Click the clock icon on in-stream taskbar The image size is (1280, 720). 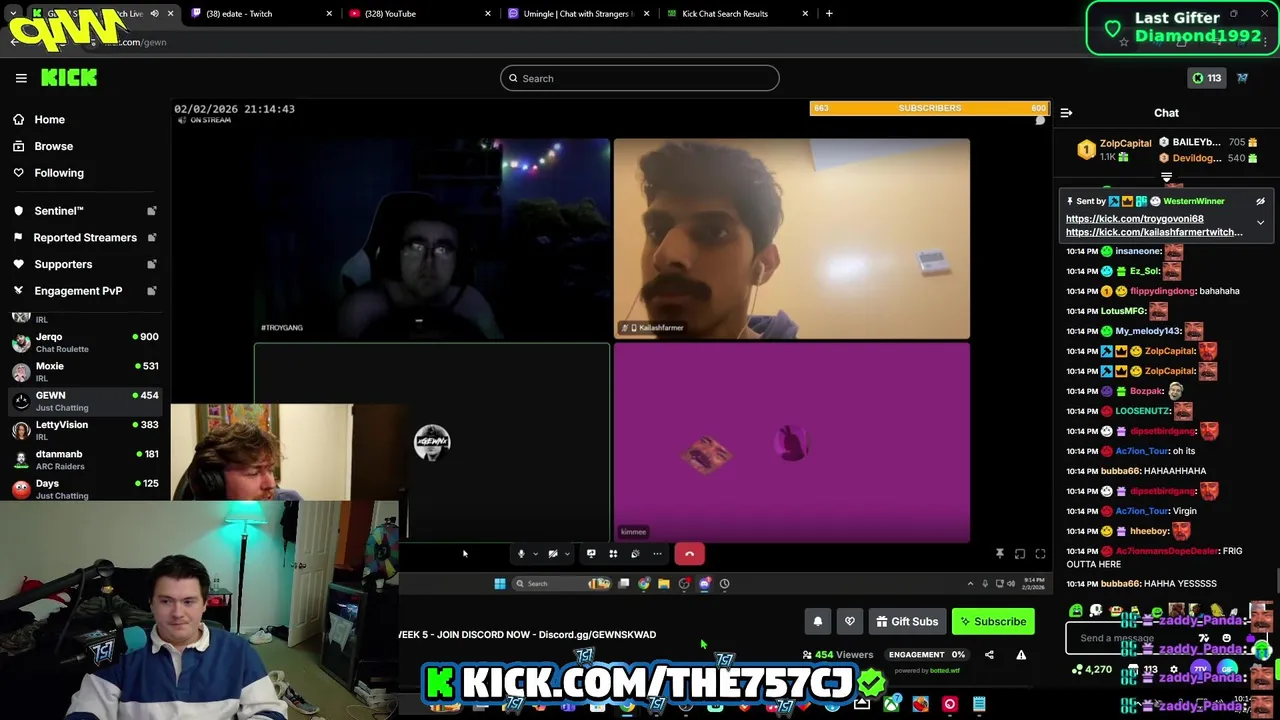point(724,584)
